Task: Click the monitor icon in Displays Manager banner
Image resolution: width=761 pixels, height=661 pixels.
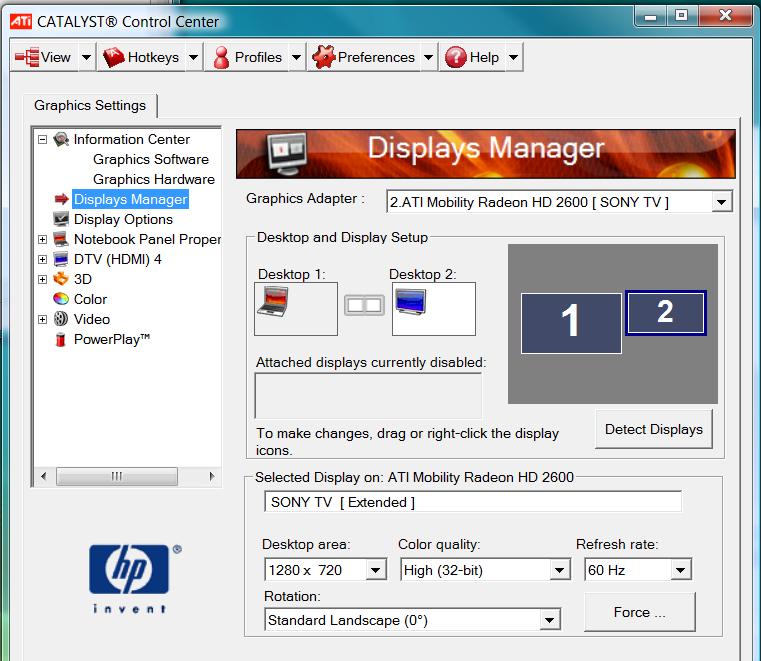Action: [287, 153]
